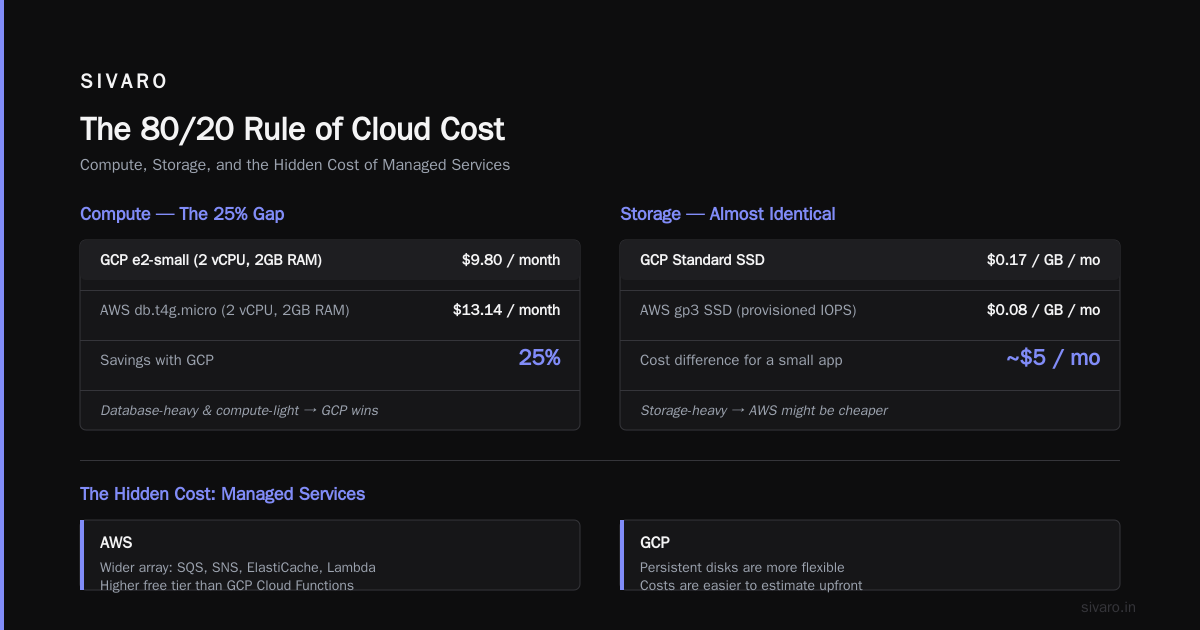
Task: Click the note 'Database-heavy & compute-light → GCP wins'
Action: 239,410
